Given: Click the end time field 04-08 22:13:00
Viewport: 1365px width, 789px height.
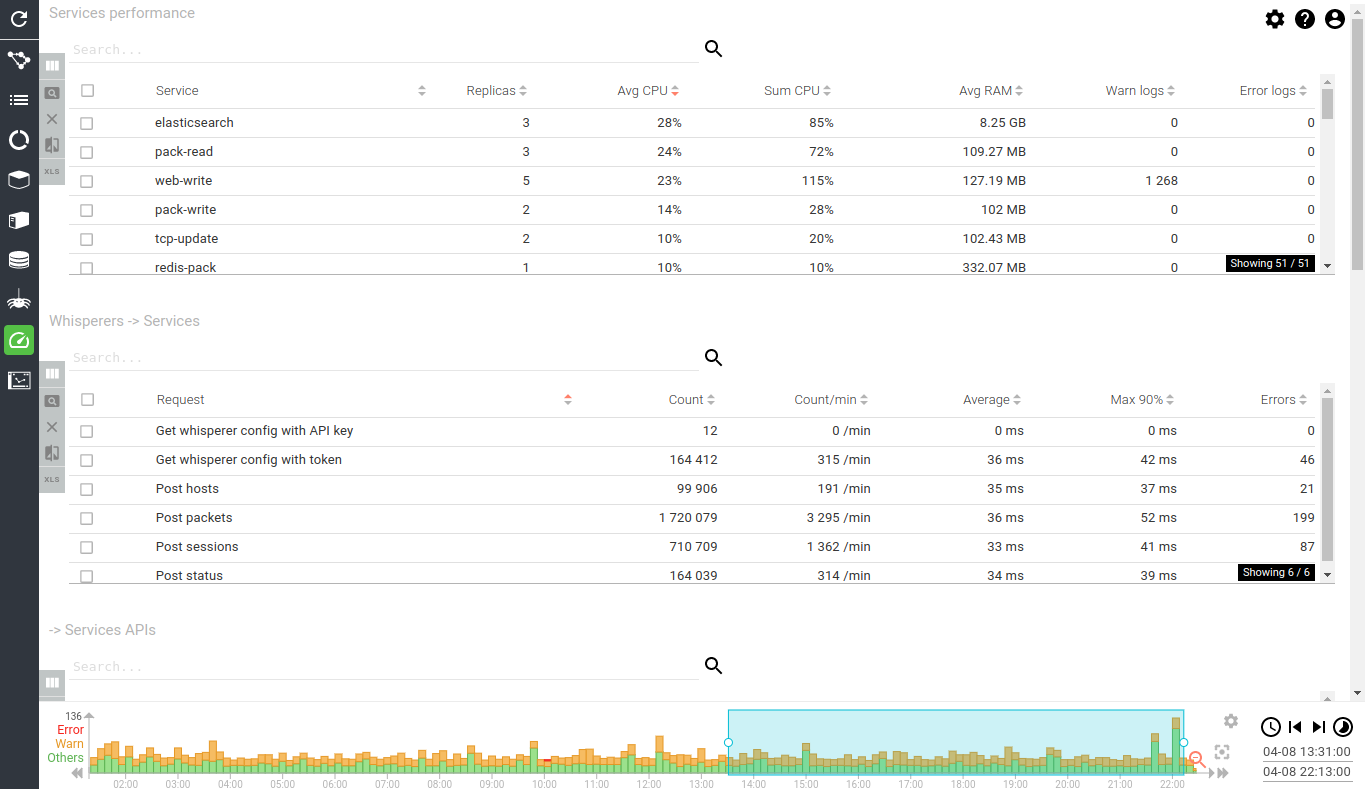Looking at the screenshot, I should 1306,772.
